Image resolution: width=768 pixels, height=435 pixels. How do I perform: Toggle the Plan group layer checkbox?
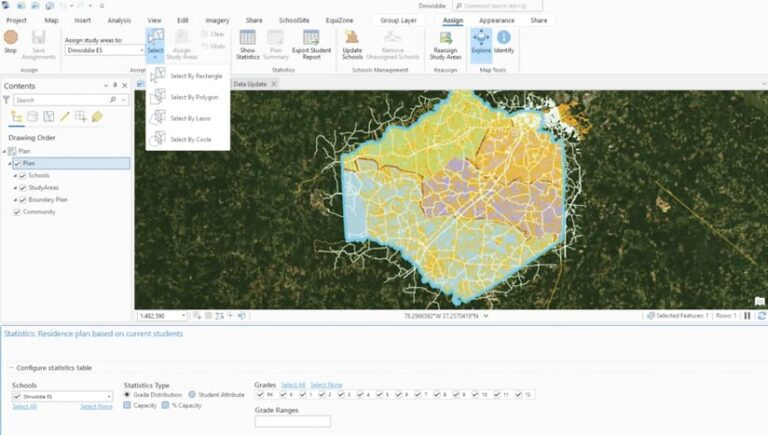click(18, 163)
